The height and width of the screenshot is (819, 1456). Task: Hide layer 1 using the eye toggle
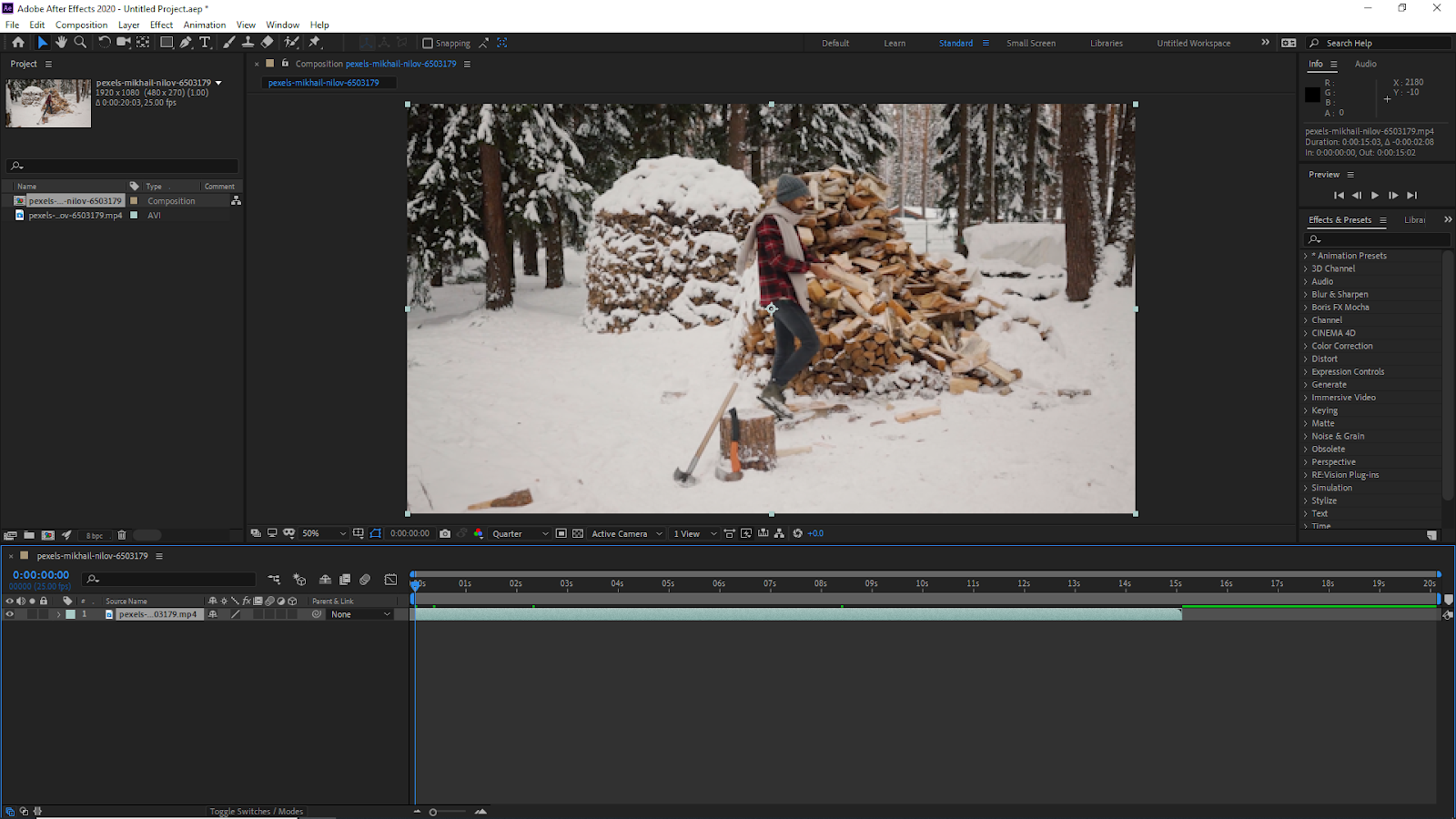[10, 614]
